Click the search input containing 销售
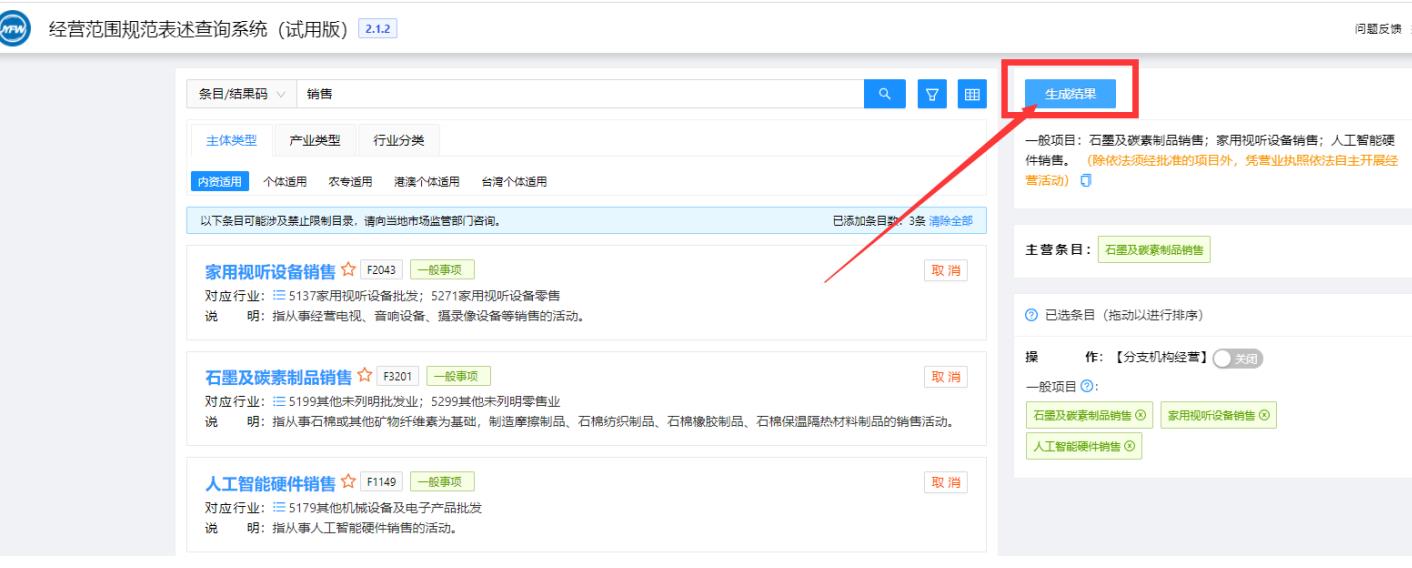Screen dimensions: 1412x568 pos(580,94)
